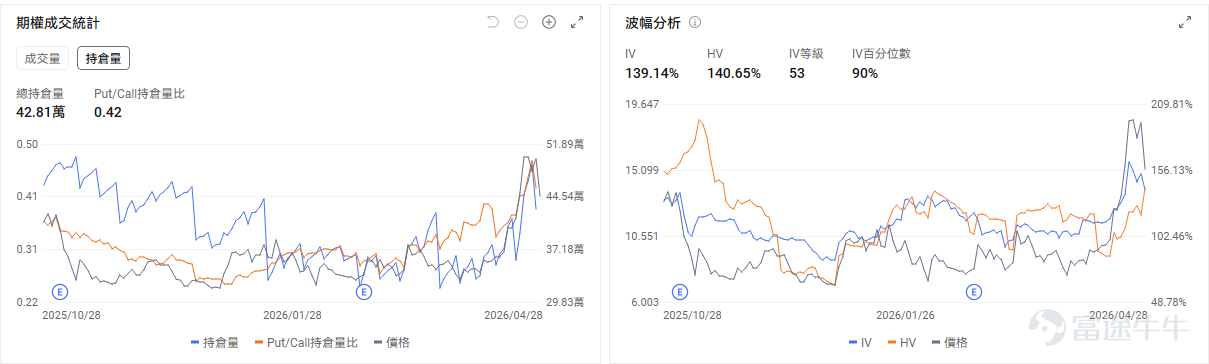Toggle the 價格 legend in left chart

tap(392, 342)
